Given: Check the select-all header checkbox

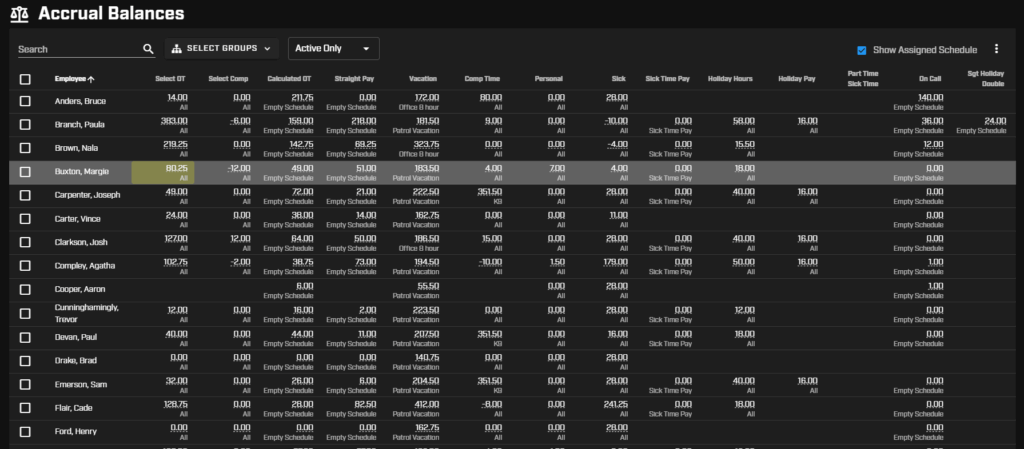Looking at the screenshot, I should 25,79.
